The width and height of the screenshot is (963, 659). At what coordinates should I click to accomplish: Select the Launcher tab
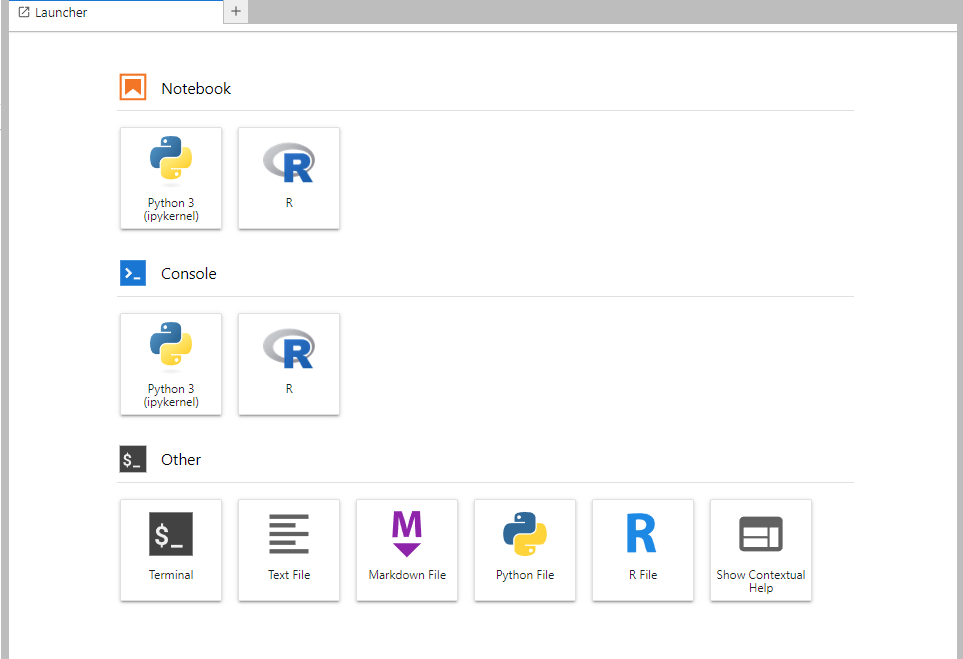[110, 13]
